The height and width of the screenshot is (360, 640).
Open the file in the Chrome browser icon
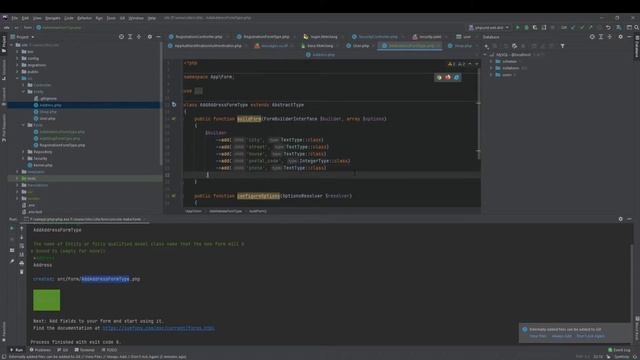point(439,77)
